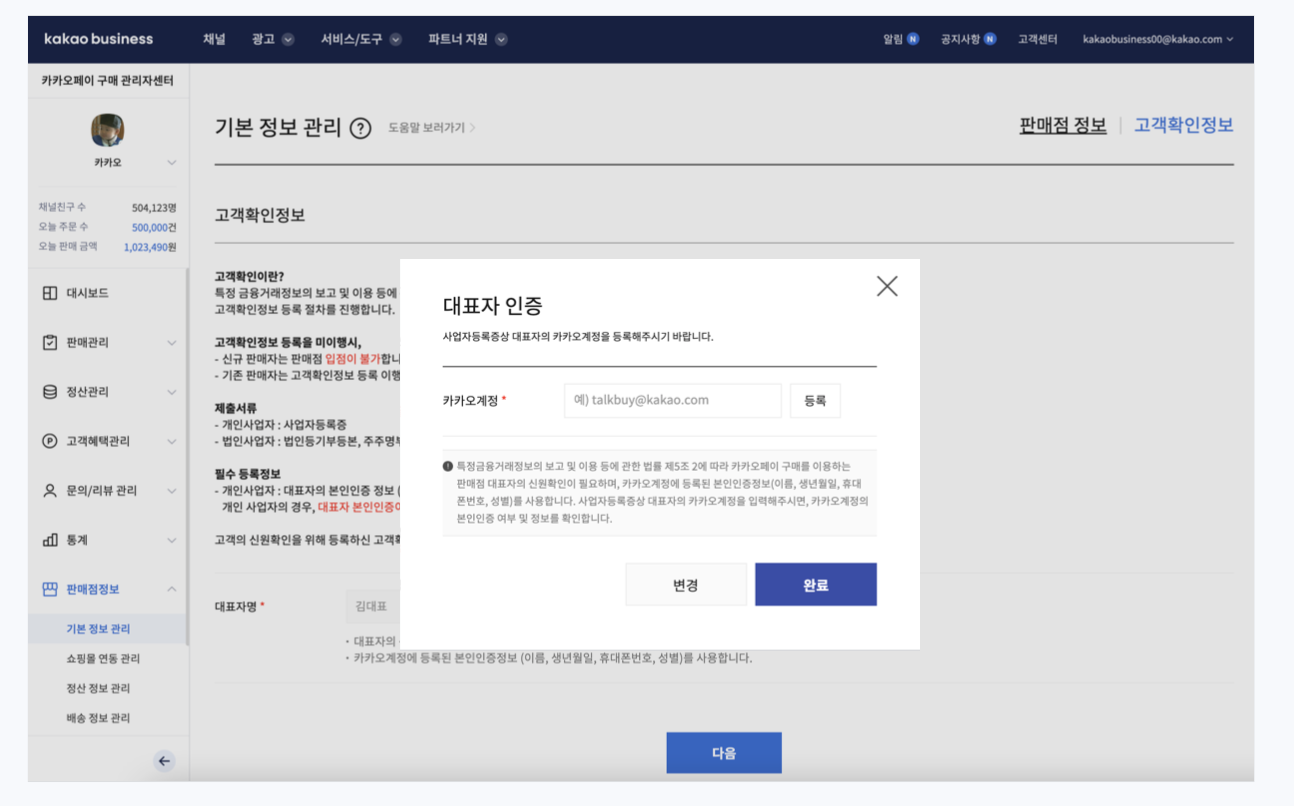Collapse the 판매점정보 sidebar chevron
Viewport: 1294px width, 806px height.
(x=171, y=589)
